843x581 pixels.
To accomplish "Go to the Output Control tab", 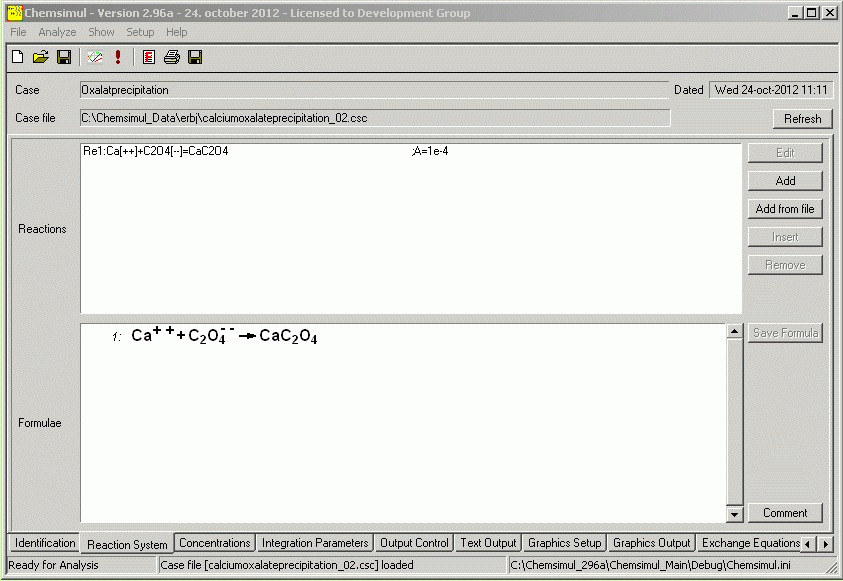I will 414,543.
